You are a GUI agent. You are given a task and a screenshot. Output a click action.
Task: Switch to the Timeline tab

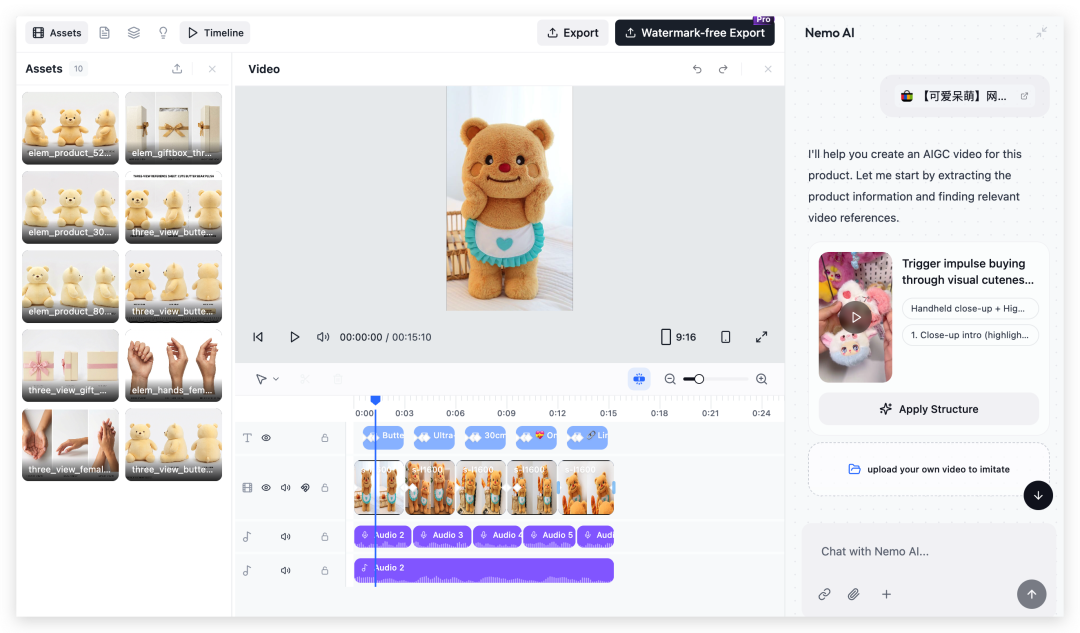point(215,33)
